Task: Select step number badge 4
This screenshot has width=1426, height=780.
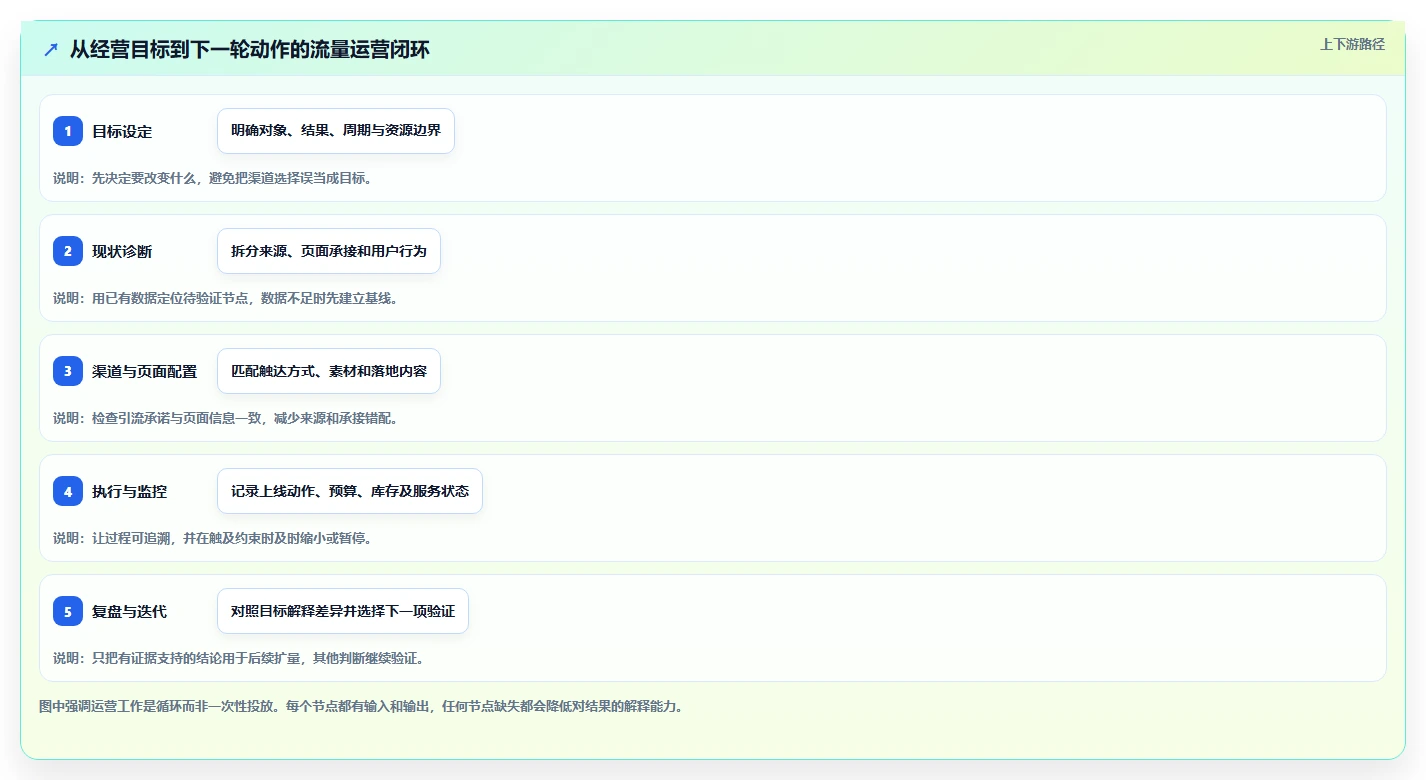Action: (x=68, y=491)
